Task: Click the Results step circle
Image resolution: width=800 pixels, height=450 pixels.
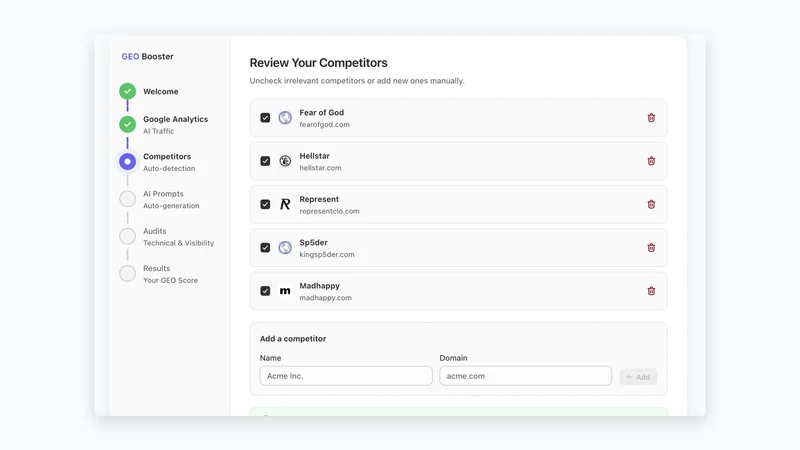Action: [128, 273]
